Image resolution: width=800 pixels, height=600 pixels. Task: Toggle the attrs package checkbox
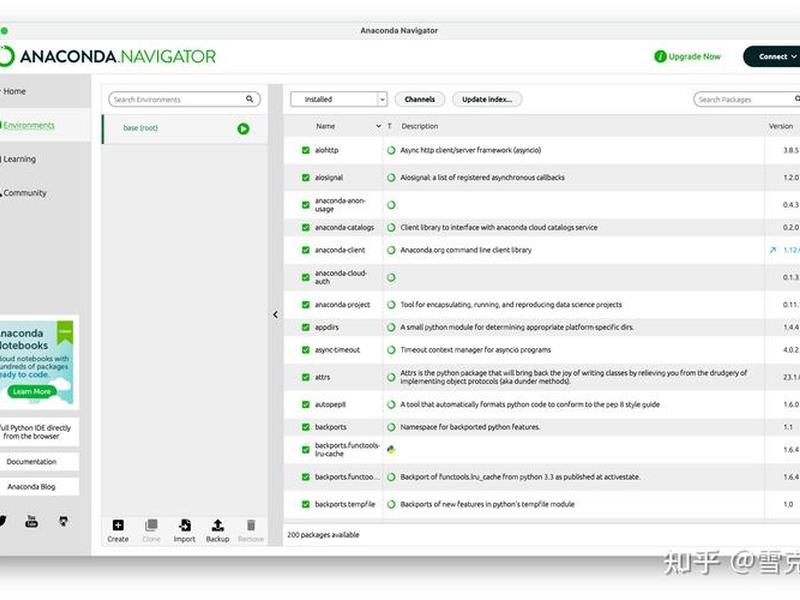click(x=306, y=378)
